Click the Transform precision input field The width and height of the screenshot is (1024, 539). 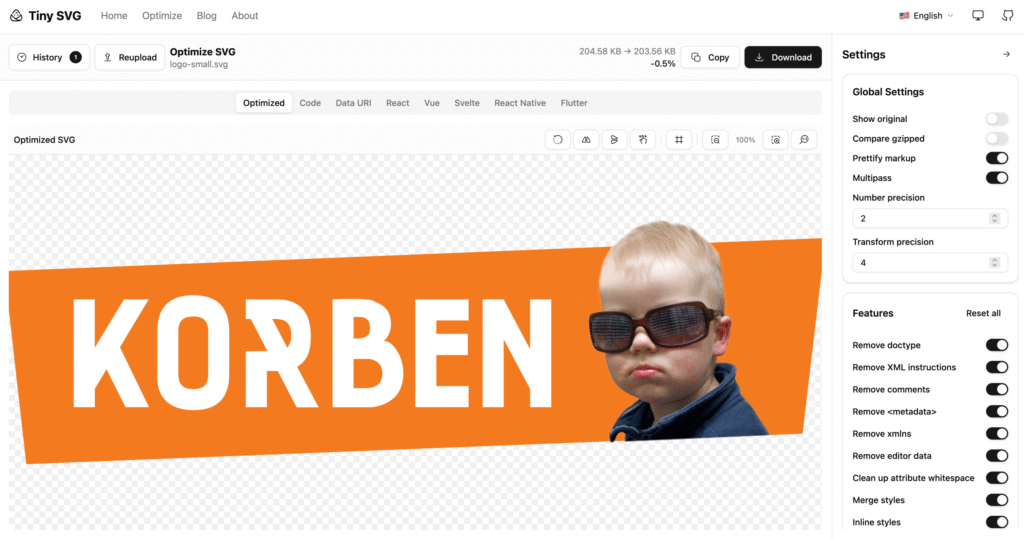pos(915,262)
